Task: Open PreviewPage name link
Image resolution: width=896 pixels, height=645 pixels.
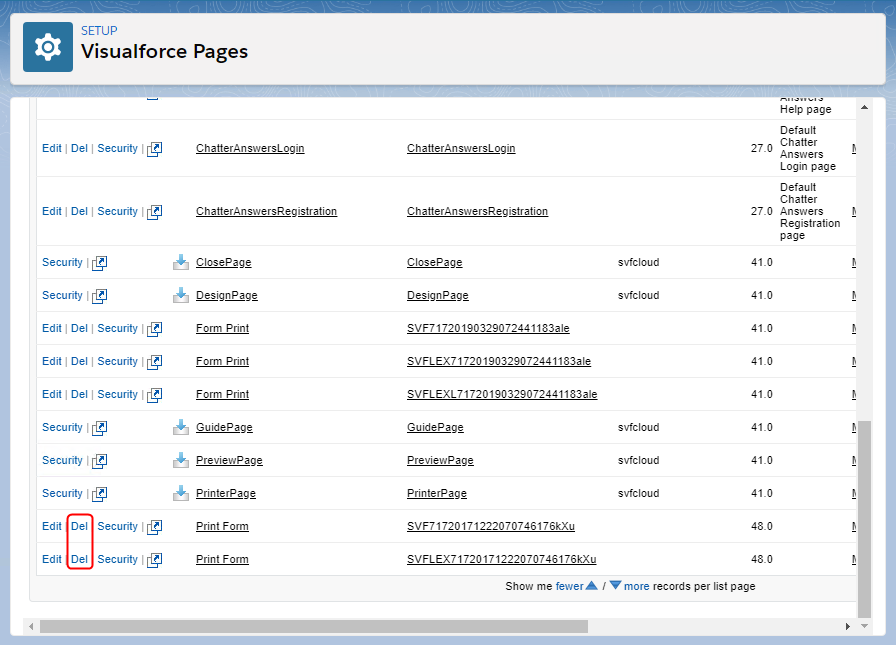Action: pos(440,460)
